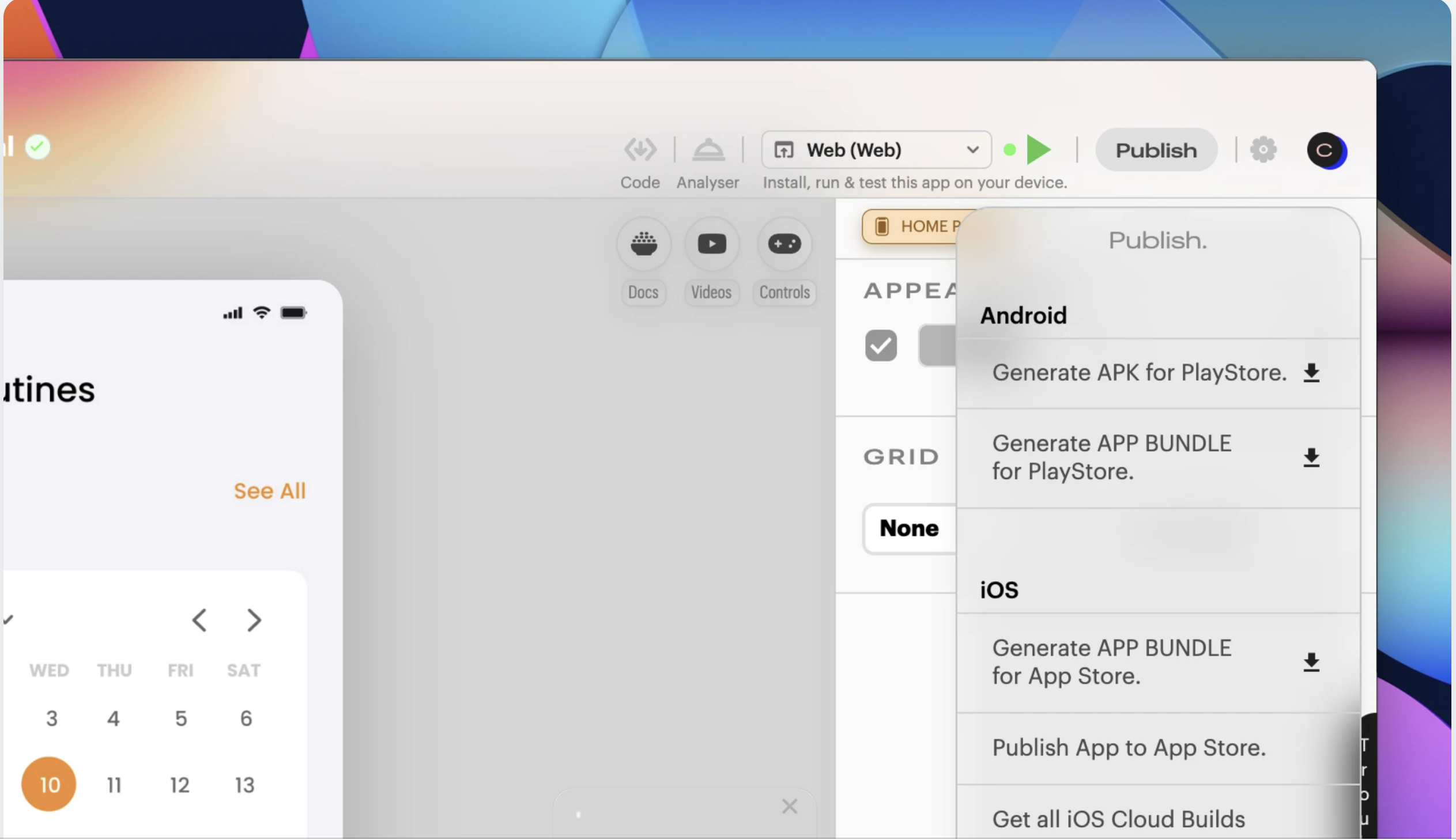Open the Controls gamepad icon

tap(784, 244)
